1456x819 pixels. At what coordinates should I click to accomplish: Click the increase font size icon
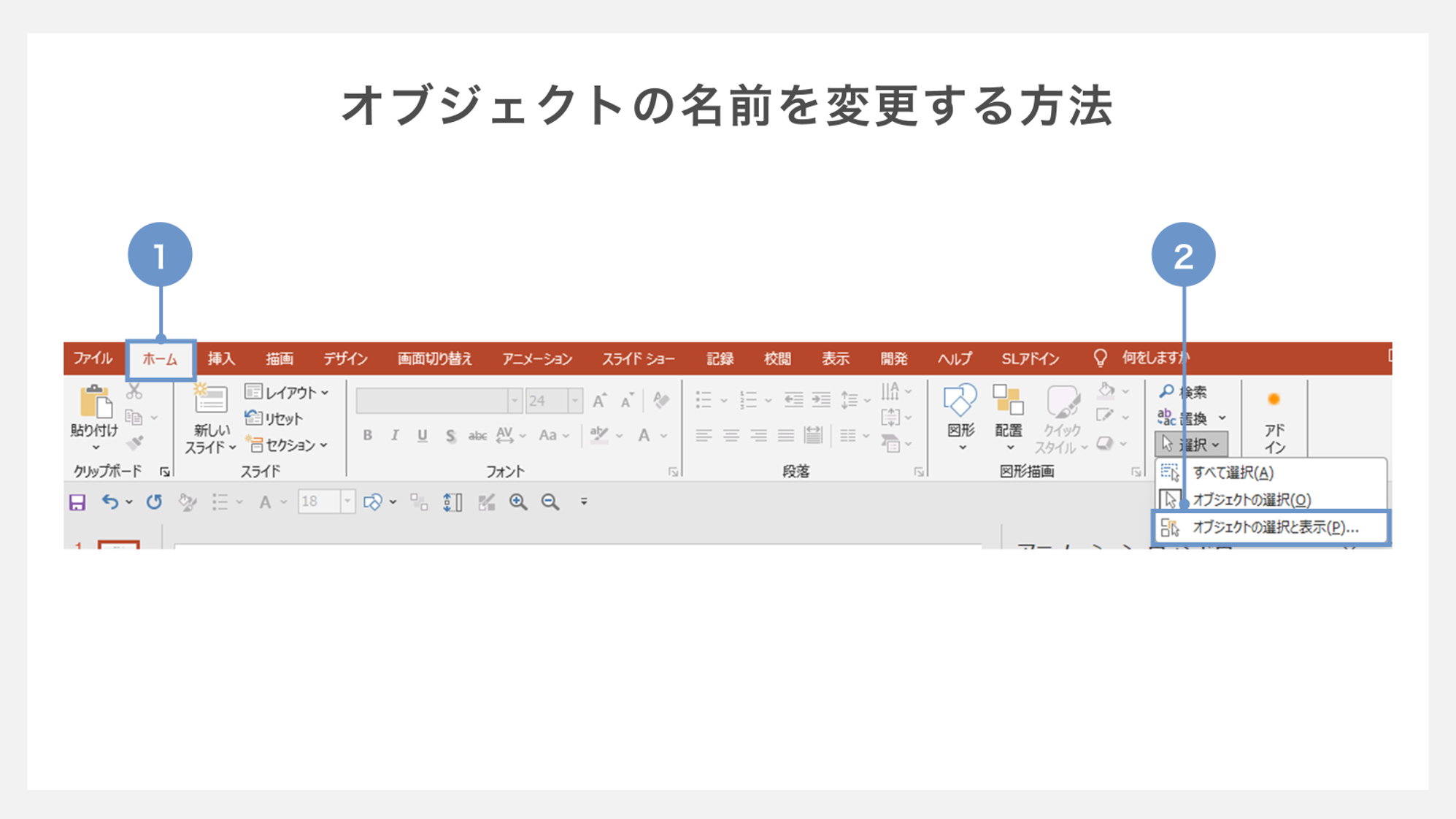599,401
